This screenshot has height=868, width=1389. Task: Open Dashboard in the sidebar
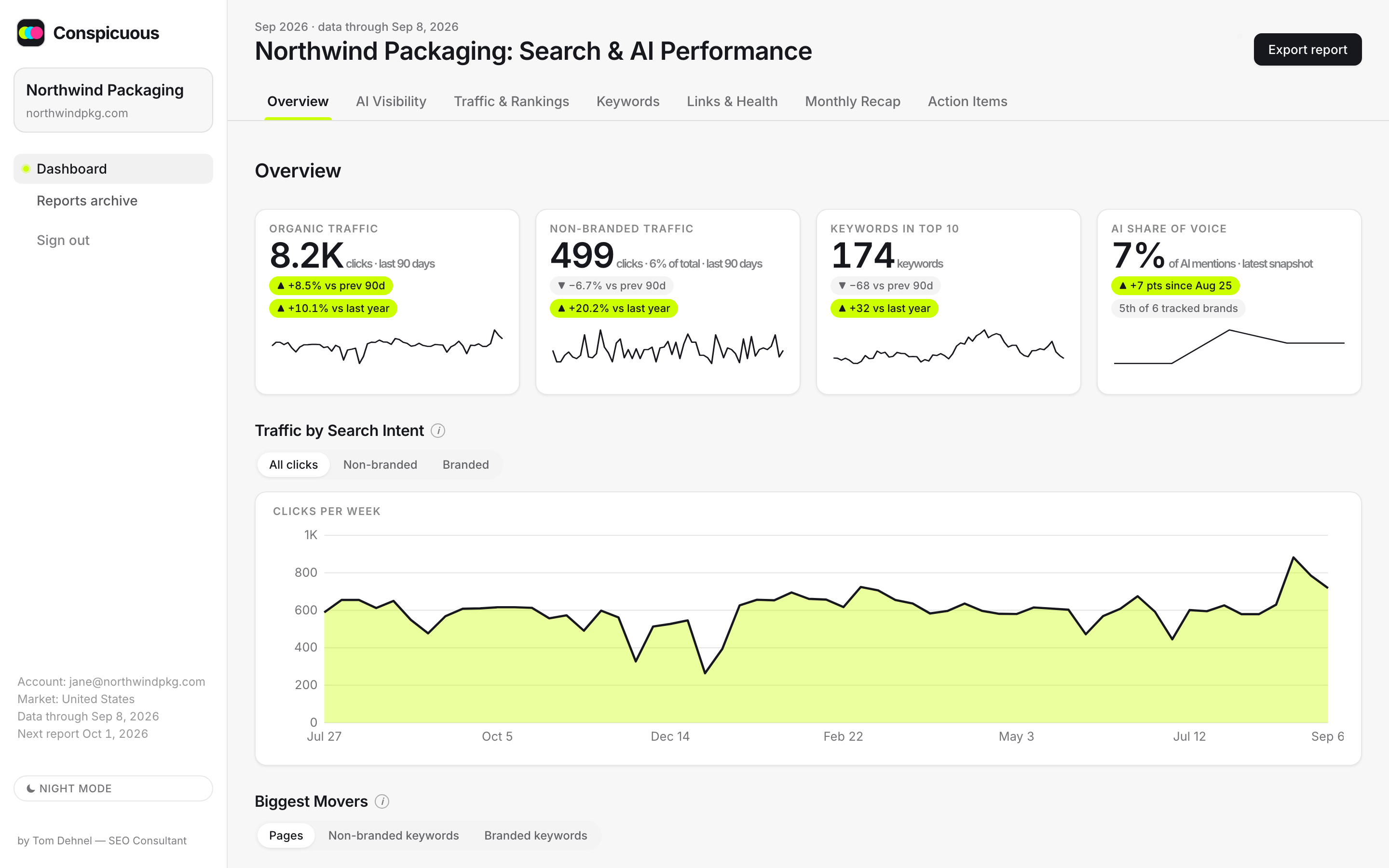pyautogui.click(x=113, y=169)
